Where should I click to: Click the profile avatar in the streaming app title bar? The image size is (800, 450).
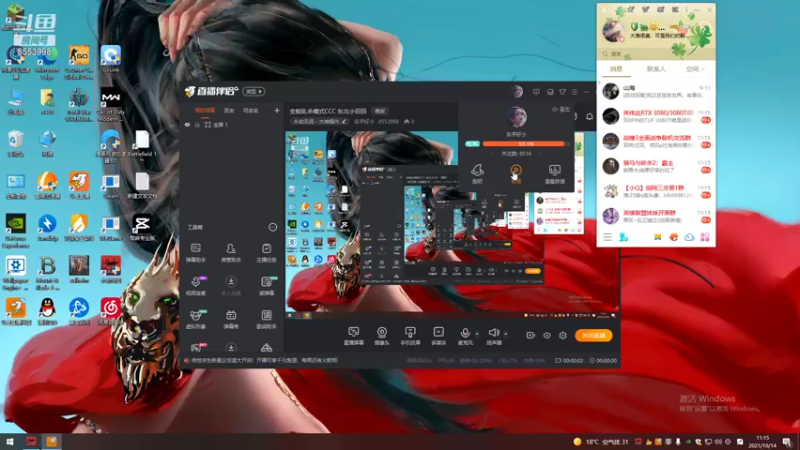pyautogui.click(x=517, y=92)
